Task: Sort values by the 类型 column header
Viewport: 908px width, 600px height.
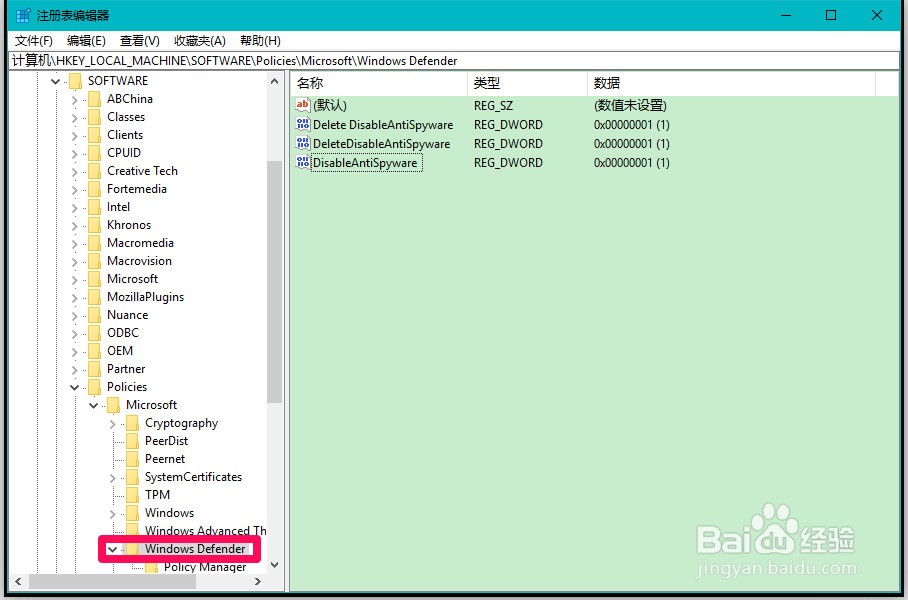Action: pos(528,83)
